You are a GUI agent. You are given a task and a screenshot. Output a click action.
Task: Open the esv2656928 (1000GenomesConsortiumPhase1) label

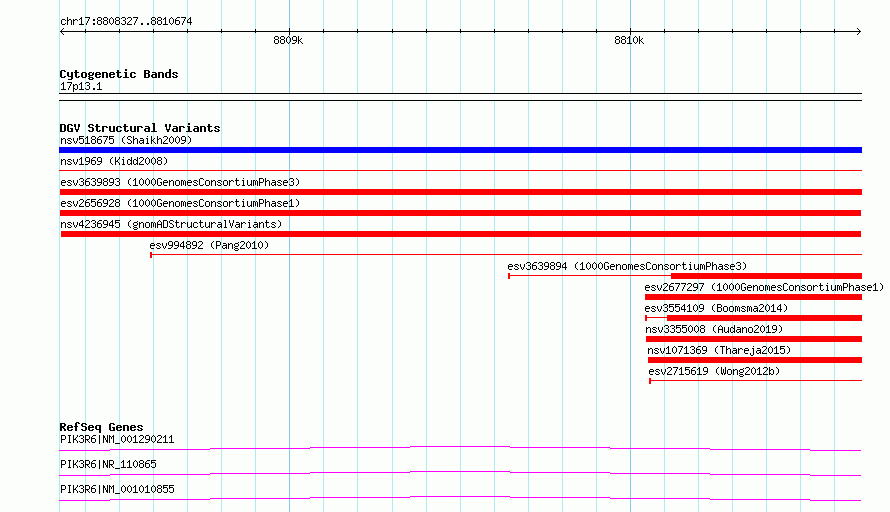tap(180, 203)
